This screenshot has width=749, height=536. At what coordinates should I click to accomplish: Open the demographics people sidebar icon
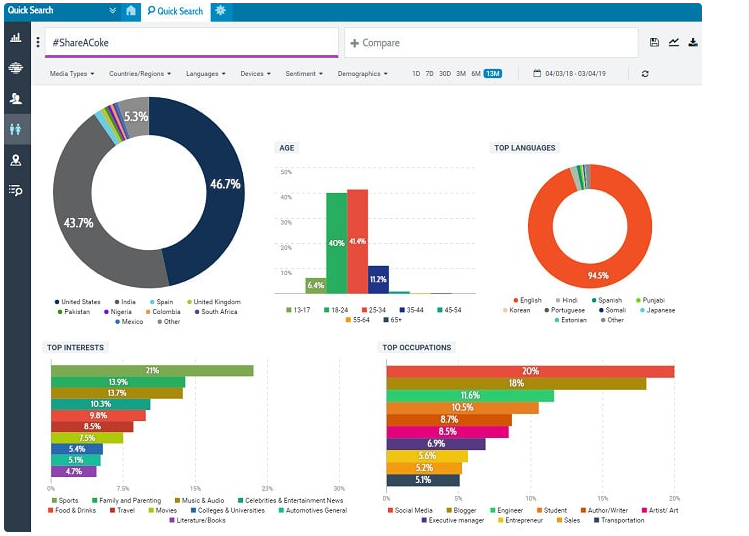pyautogui.click(x=16, y=129)
